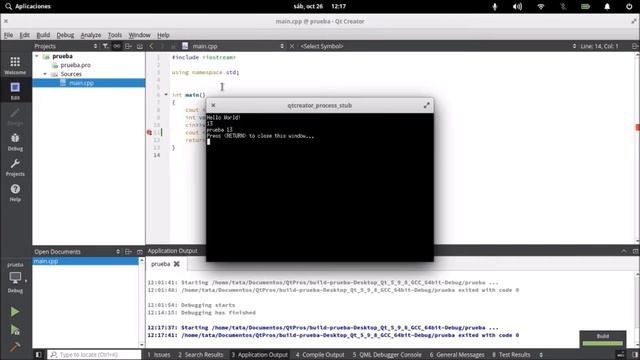640x360 pixels.
Task: Toggle the right sidebar visibility
Action: (x=635, y=355)
